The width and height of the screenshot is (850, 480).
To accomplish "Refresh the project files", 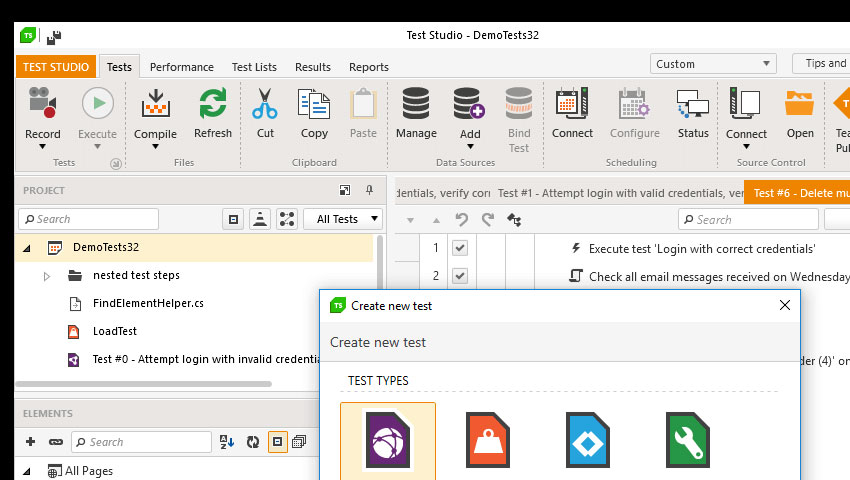I will 212,113.
